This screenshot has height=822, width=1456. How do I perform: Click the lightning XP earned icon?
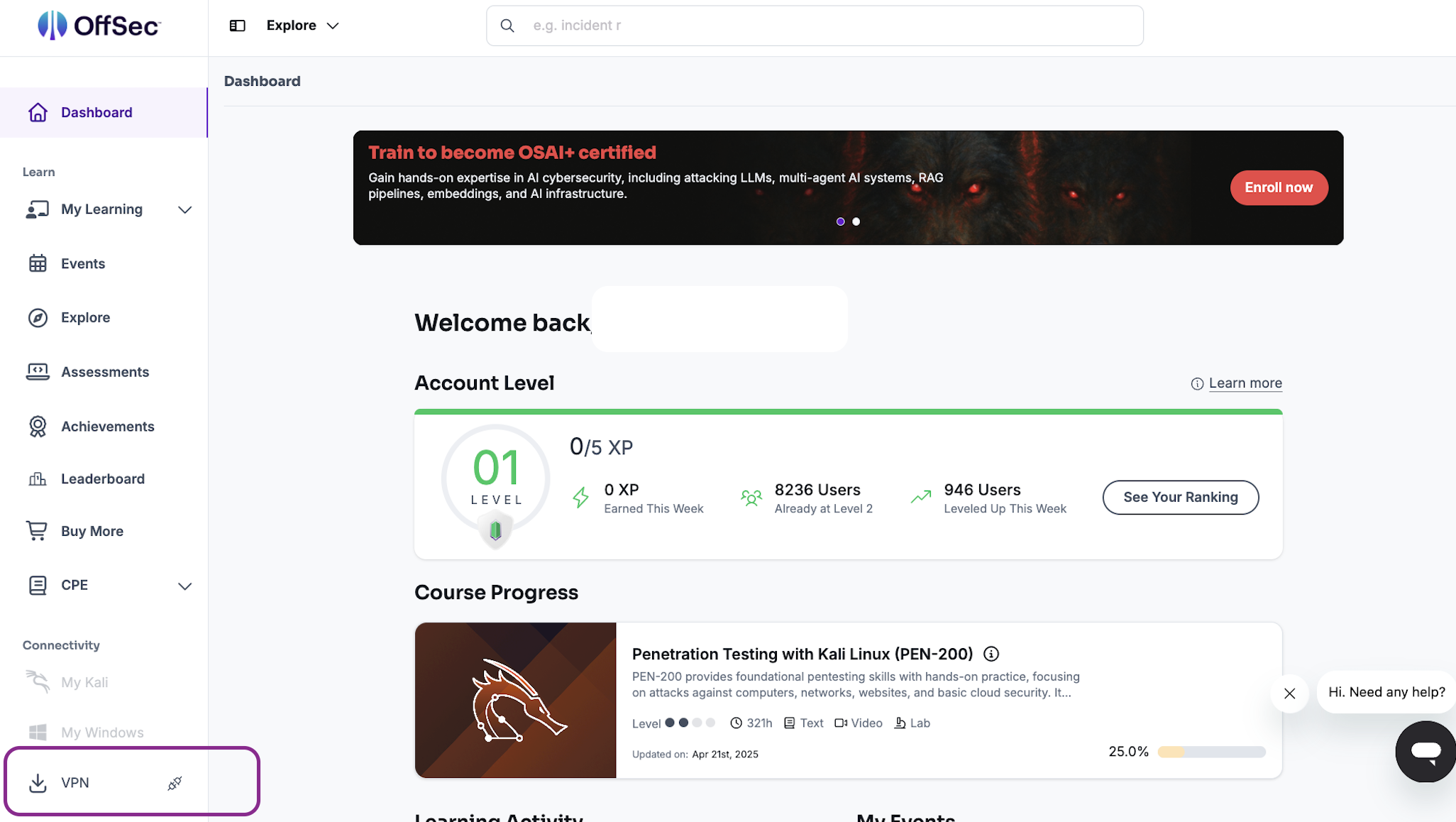click(x=581, y=498)
